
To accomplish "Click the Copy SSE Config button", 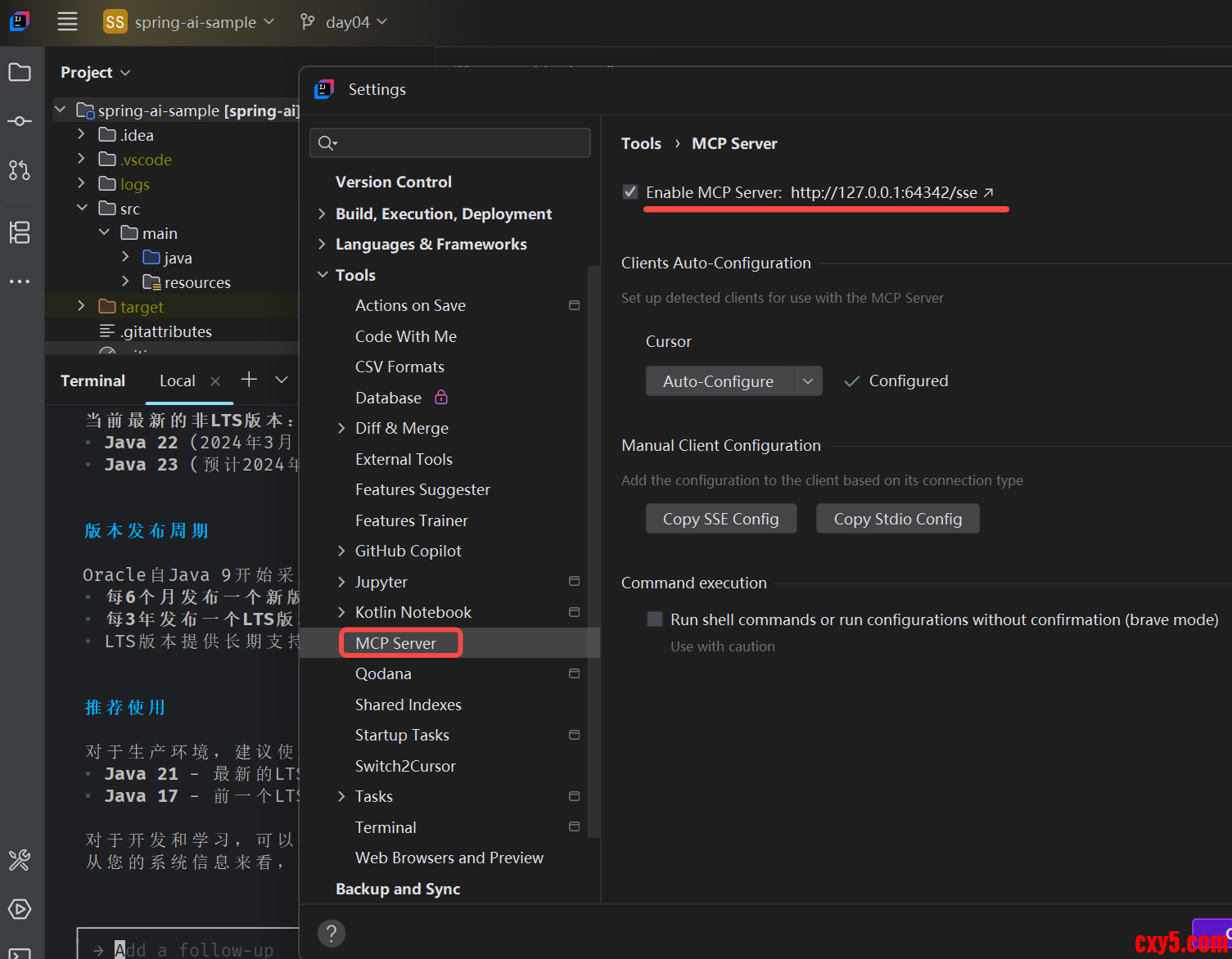I will click(x=720, y=519).
